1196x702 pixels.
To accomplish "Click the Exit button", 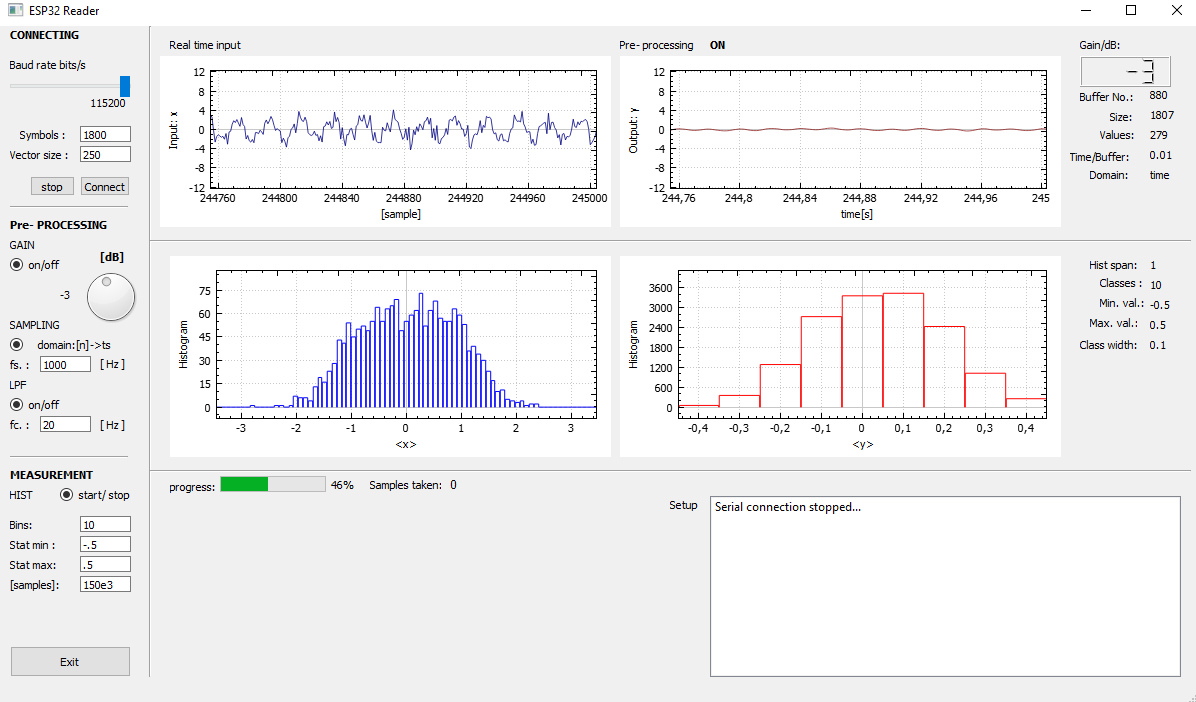I will (x=70, y=662).
